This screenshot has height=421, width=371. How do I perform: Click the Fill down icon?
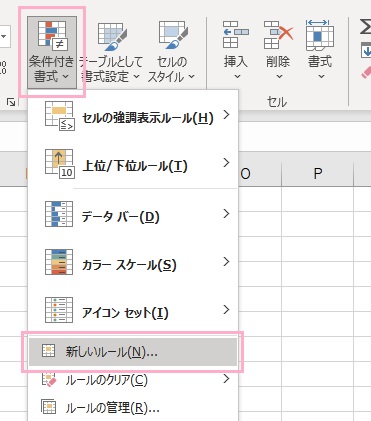pyautogui.click(x=366, y=50)
